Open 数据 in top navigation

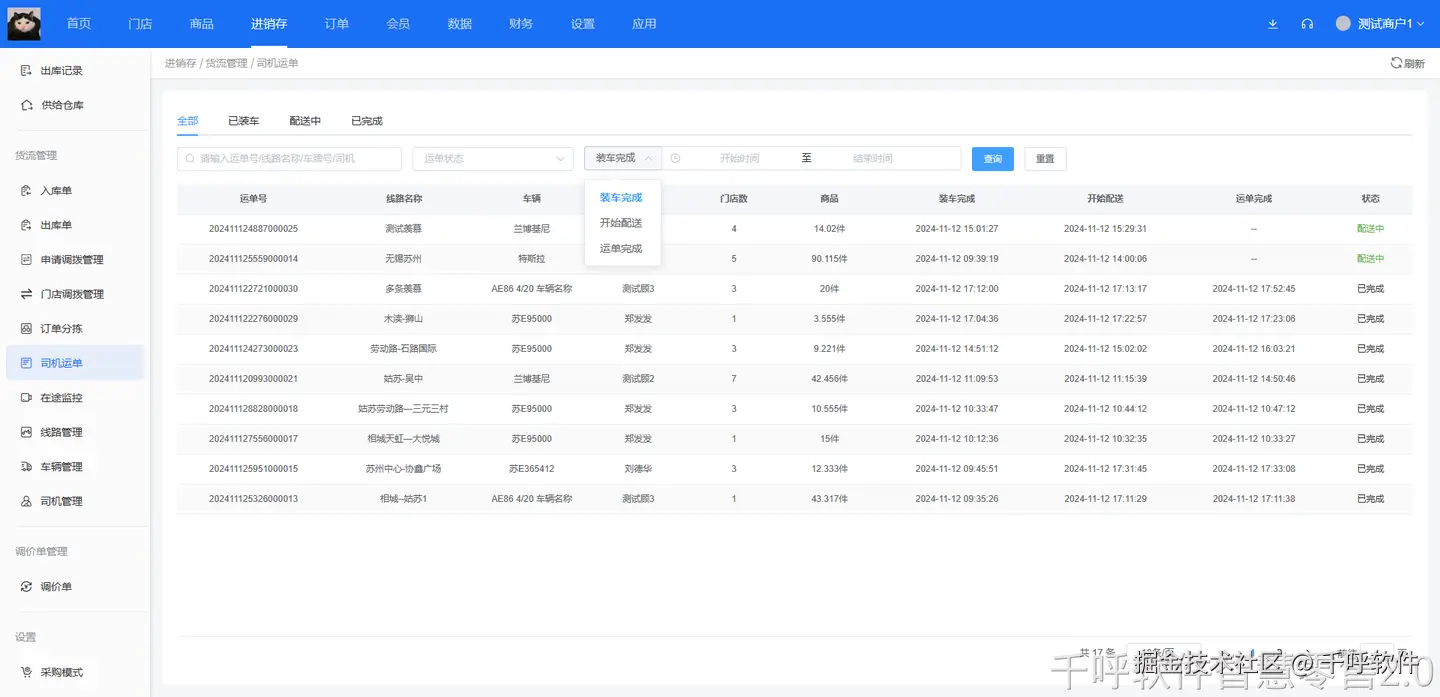click(460, 24)
